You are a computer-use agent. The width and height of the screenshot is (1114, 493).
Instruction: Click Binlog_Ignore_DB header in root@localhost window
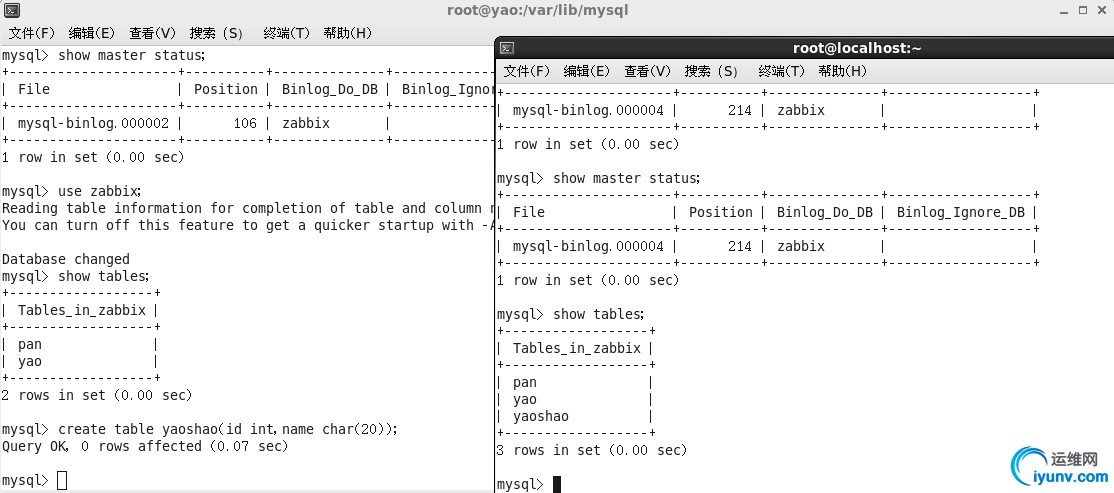[961, 212]
